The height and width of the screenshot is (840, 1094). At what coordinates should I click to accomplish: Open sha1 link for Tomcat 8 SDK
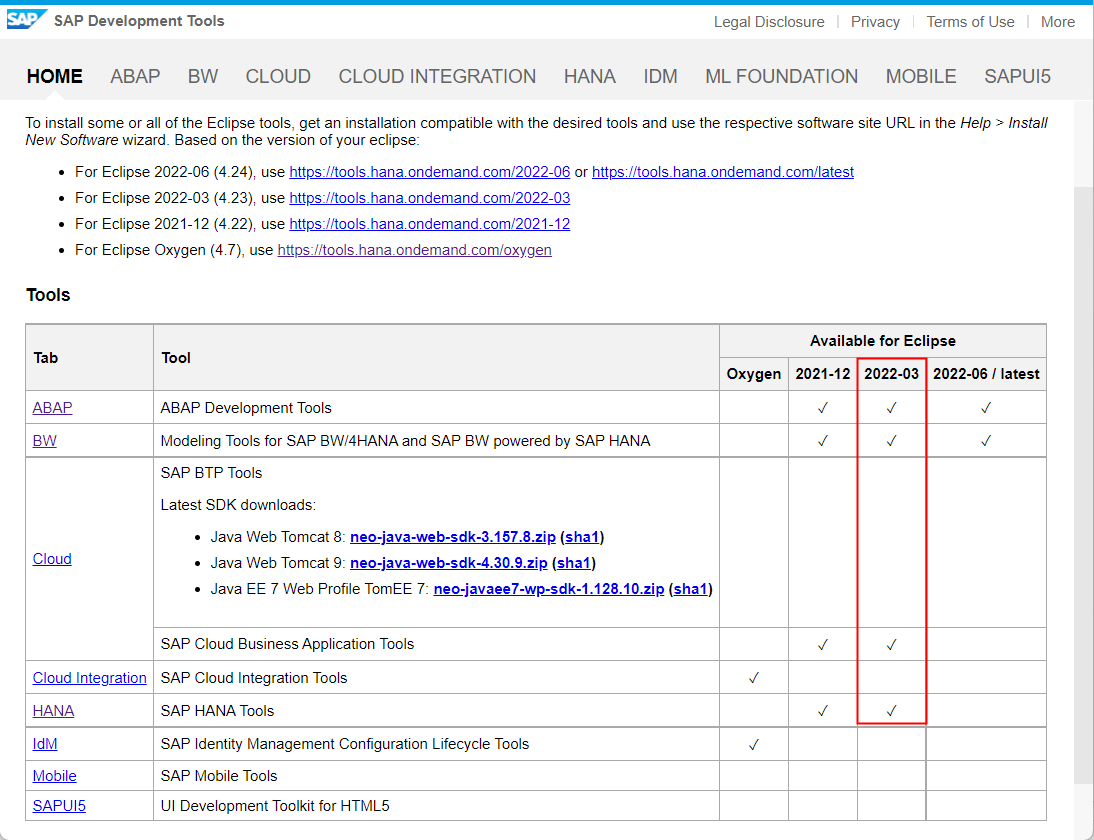[x=582, y=537]
